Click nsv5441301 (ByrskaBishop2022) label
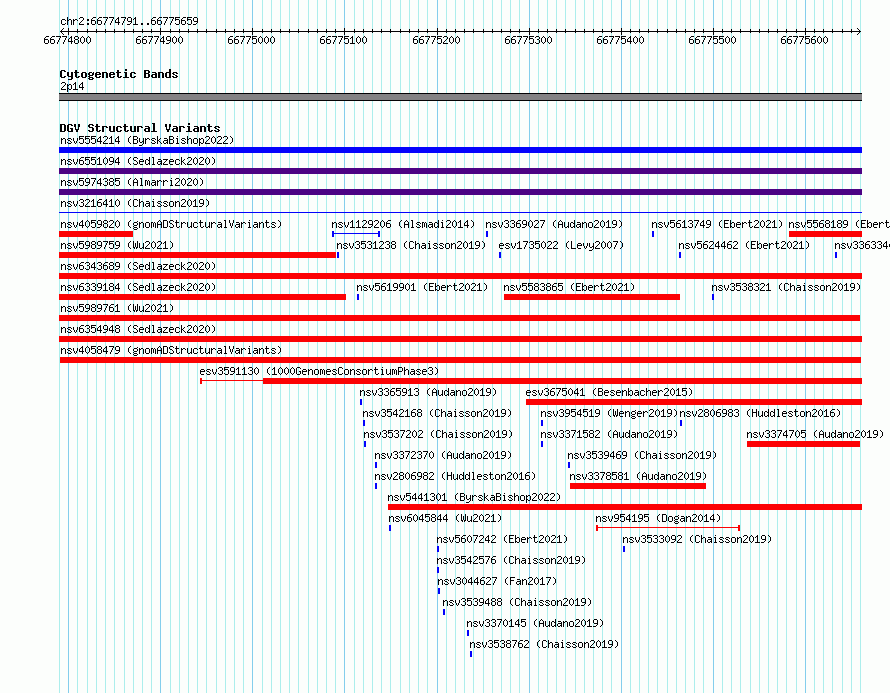 (474, 497)
